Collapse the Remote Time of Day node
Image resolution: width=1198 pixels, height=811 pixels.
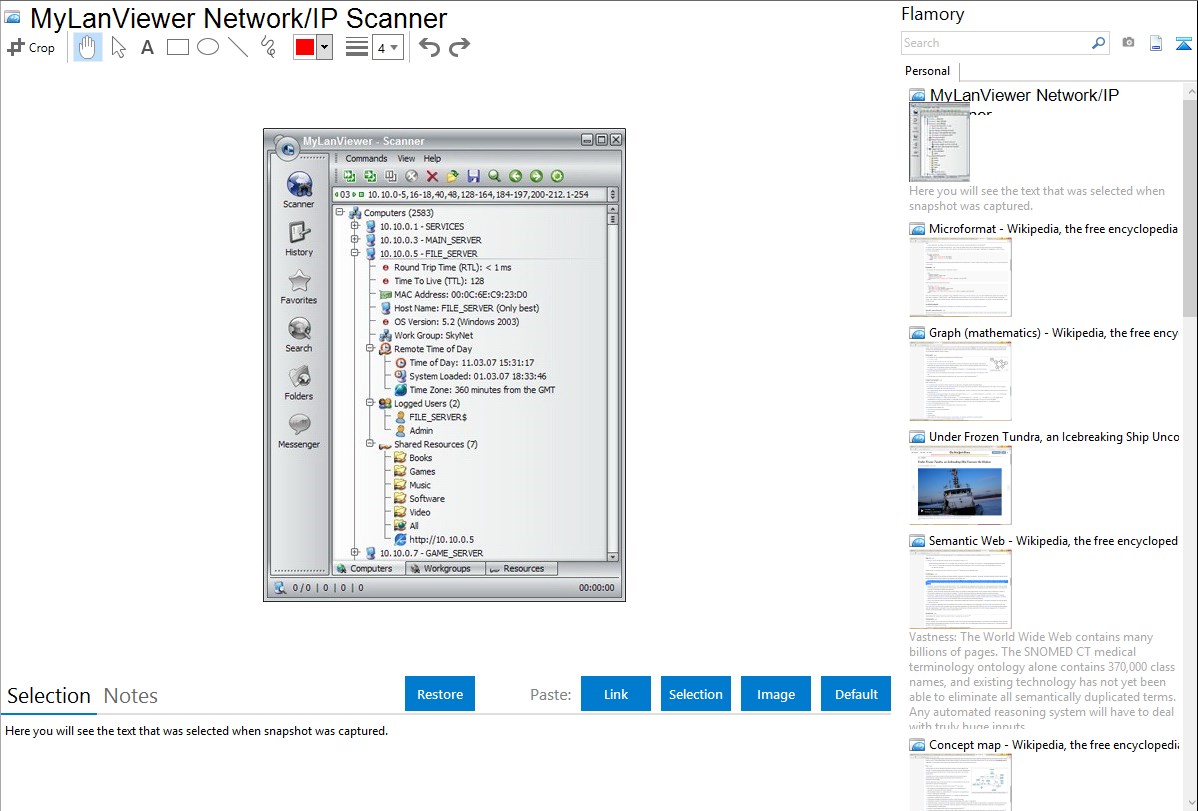pos(370,349)
